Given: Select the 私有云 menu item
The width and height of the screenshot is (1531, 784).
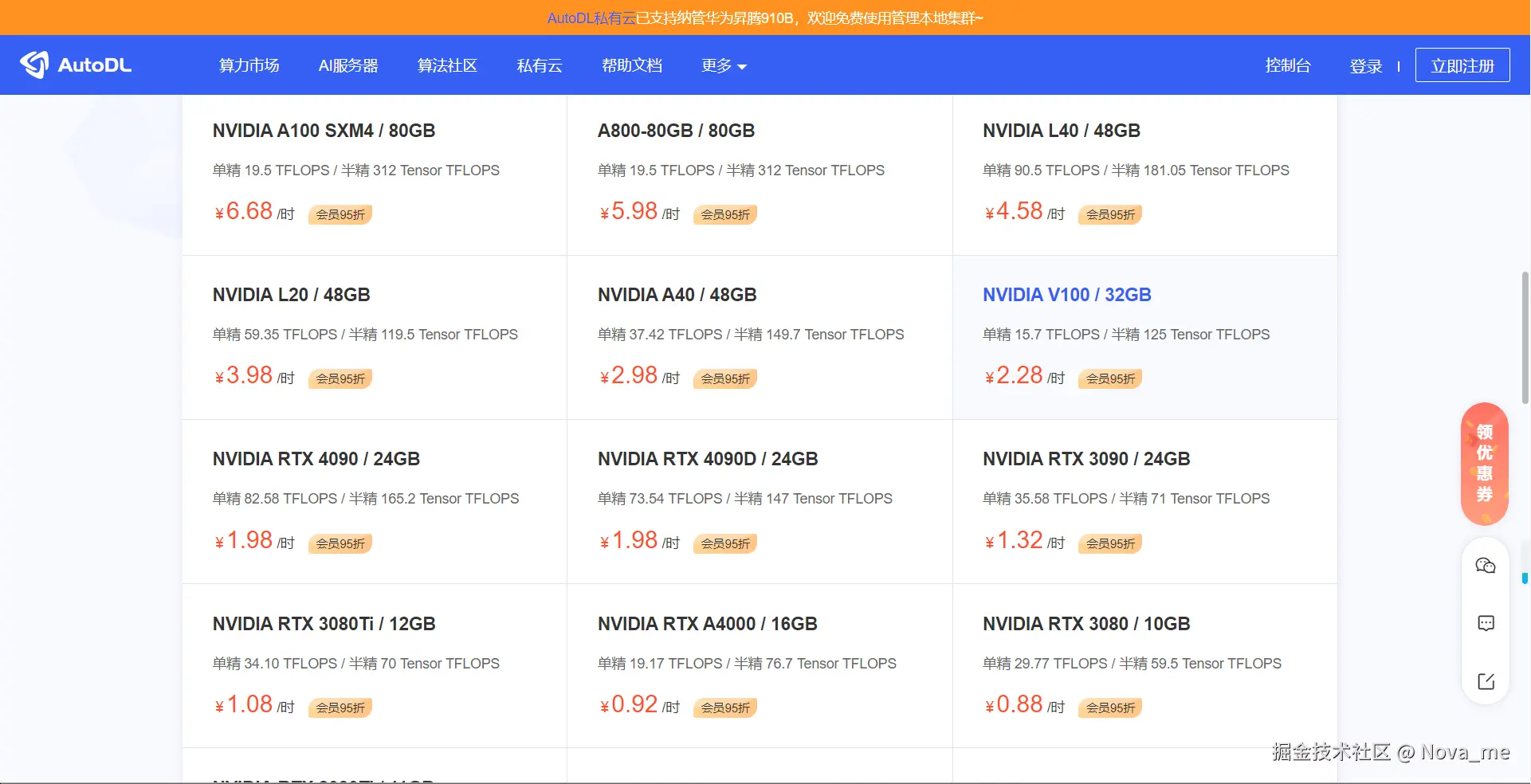Looking at the screenshot, I should click(540, 65).
